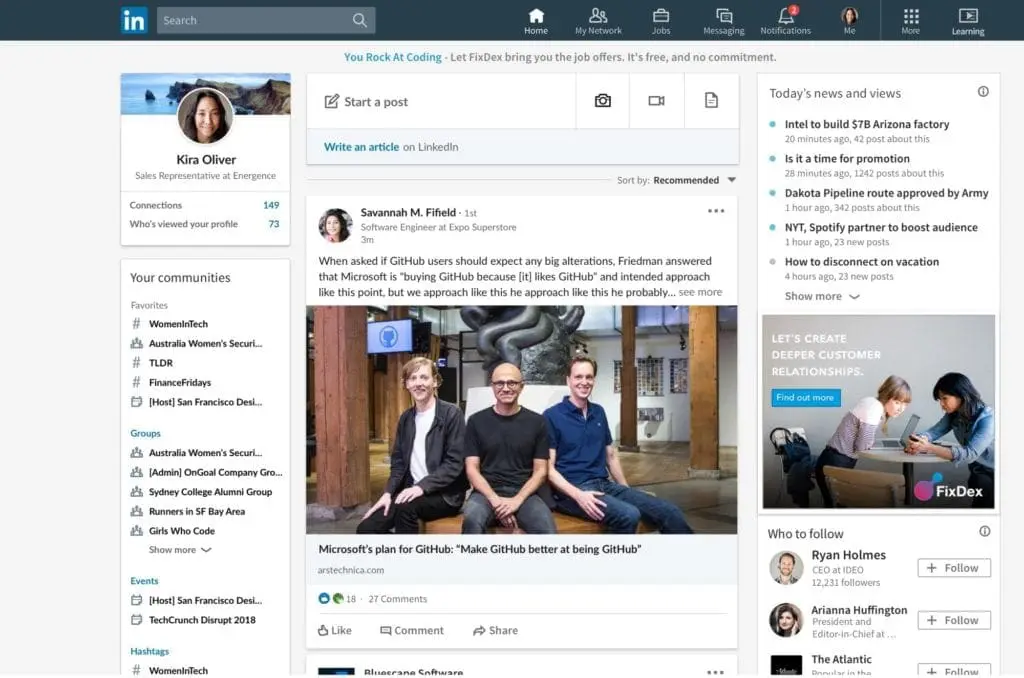1024x678 pixels.
Task: Open How to disconnect on vacation
Action: tap(861, 262)
